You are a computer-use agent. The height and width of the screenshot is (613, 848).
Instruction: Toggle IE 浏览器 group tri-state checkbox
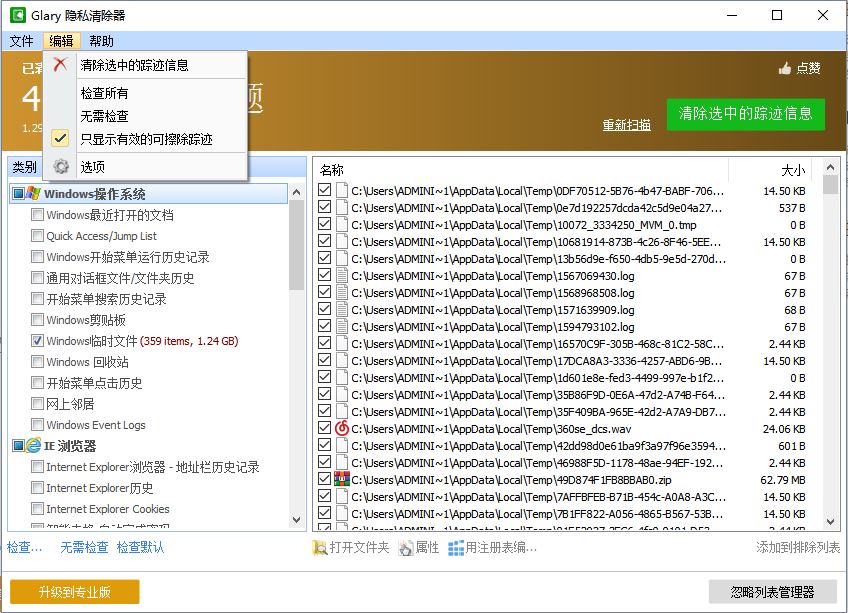[18, 446]
